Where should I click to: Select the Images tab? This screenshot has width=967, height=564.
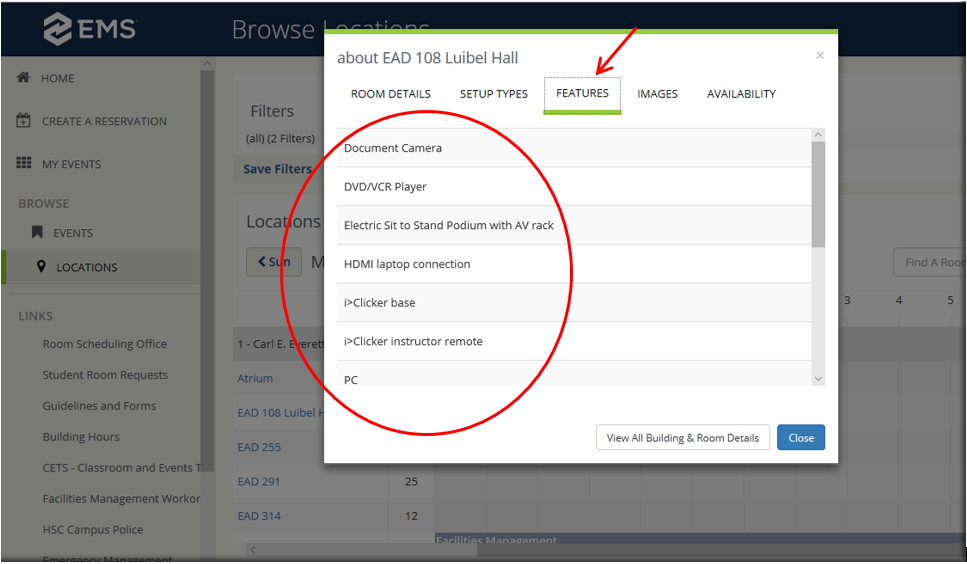tap(657, 94)
